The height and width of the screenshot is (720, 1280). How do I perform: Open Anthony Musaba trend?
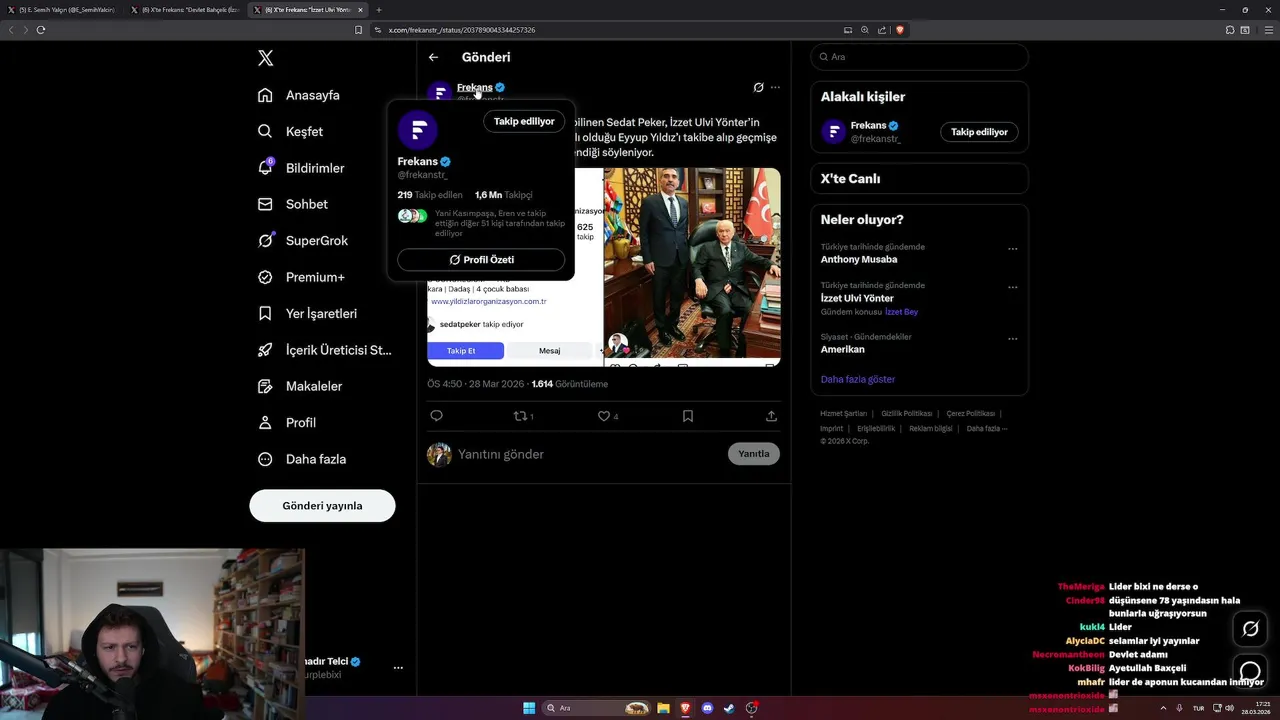(x=859, y=259)
